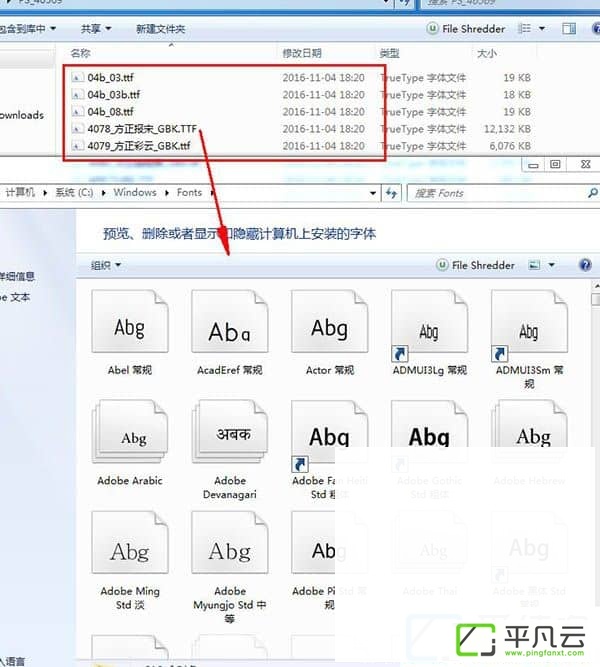Select Adobe Myungjo Std font

[230, 567]
